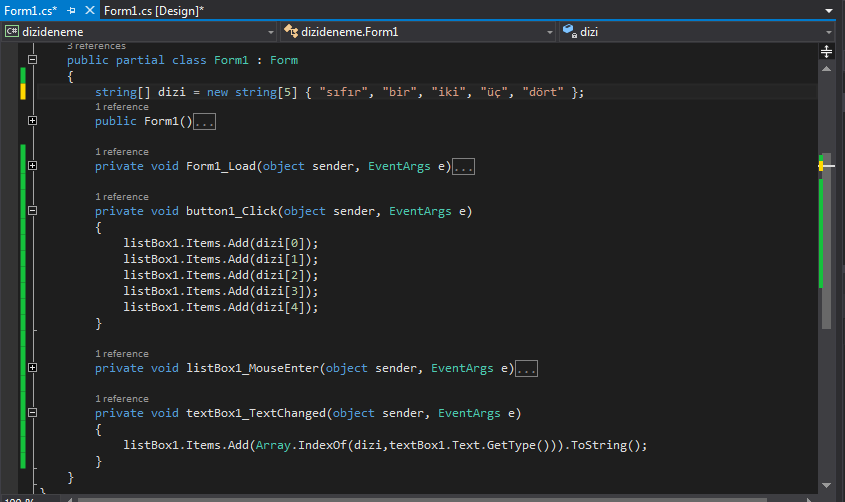Image resolution: width=845 pixels, height=502 pixels.
Task: Select the Form1.cs* code tab
Action: point(30,10)
